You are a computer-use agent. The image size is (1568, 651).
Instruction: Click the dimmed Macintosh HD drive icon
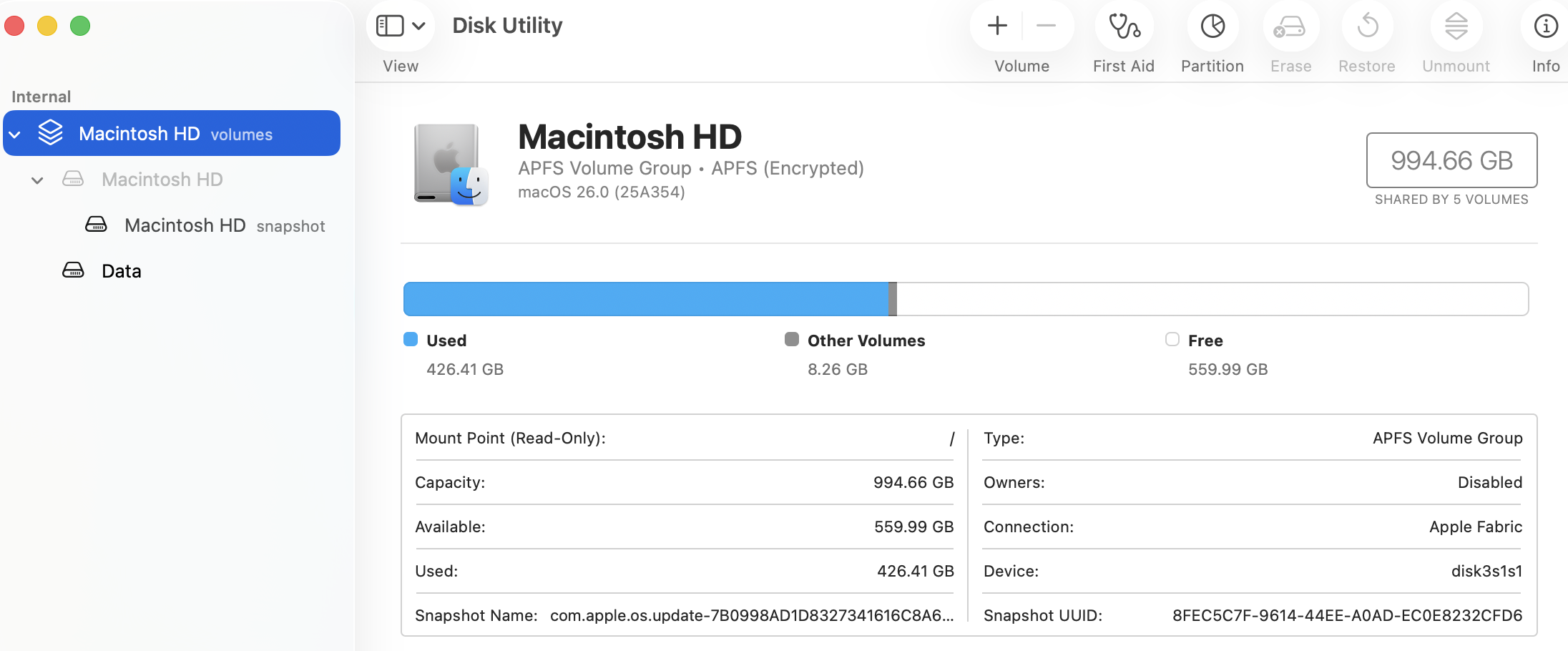[73, 179]
